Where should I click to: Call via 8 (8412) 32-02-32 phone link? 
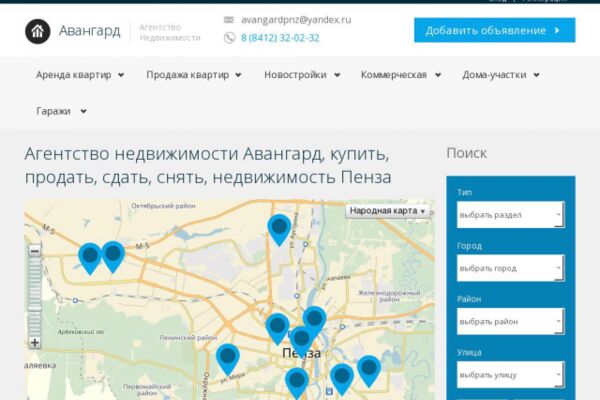(280, 38)
